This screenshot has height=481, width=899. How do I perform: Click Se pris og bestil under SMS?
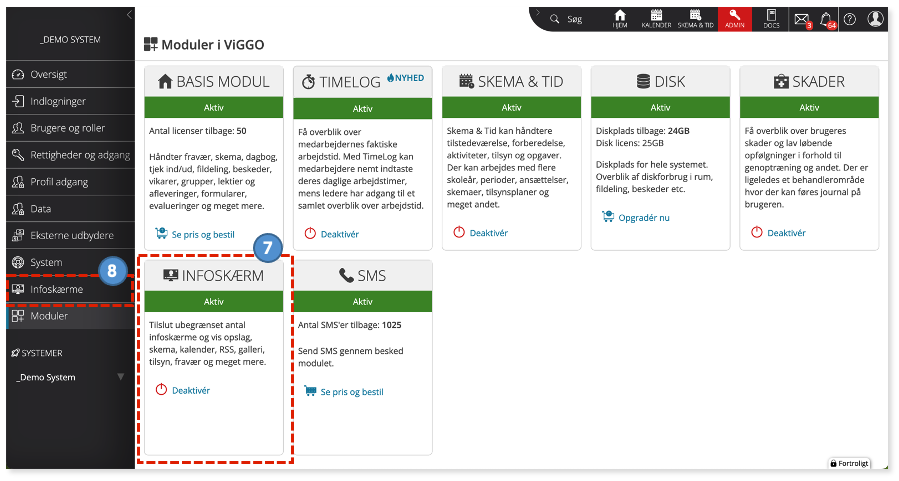coord(351,392)
